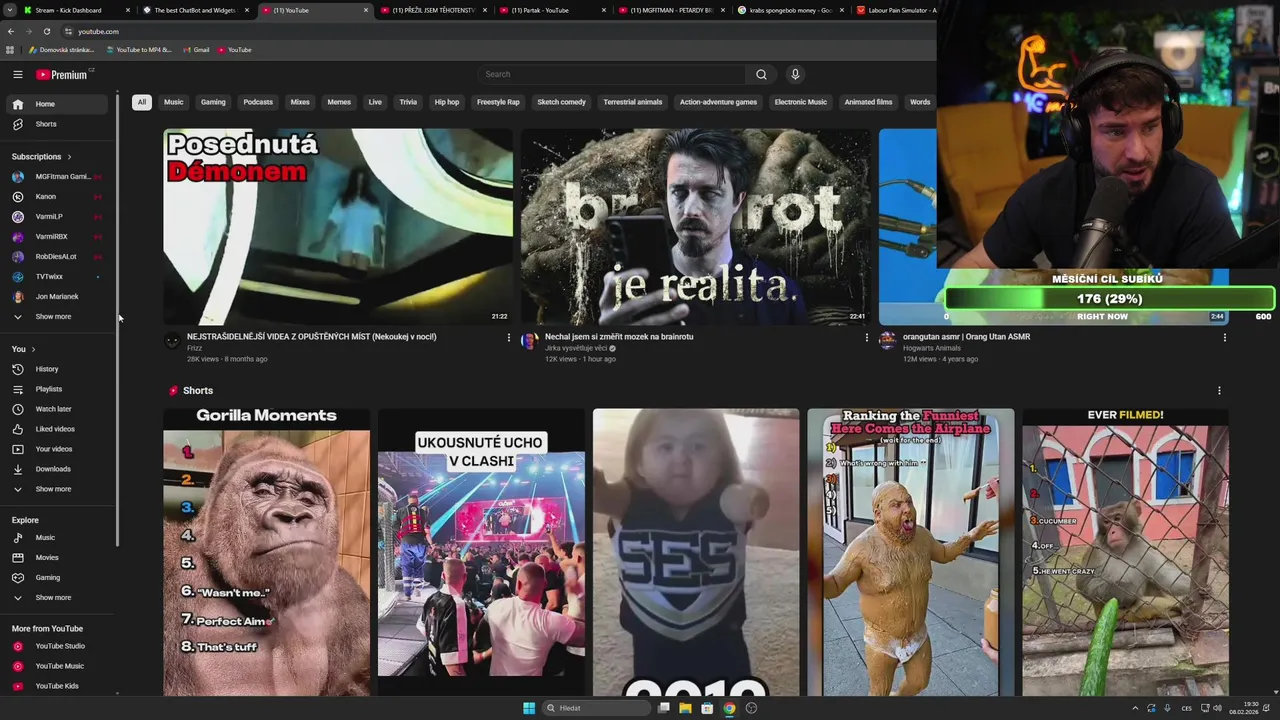This screenshot has height=720, width=1280.
Task: Open Windows Start menu
Action: [529, 708]
